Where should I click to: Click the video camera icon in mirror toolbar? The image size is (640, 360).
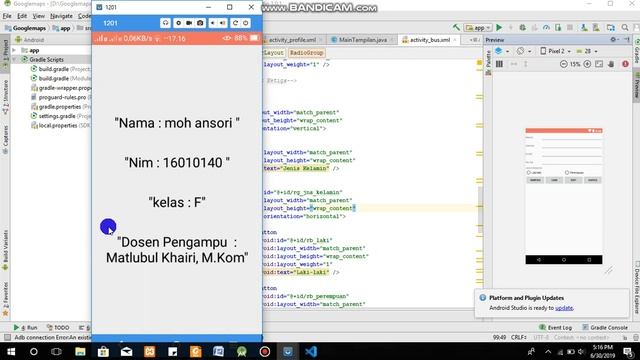[x=189, y=23]
